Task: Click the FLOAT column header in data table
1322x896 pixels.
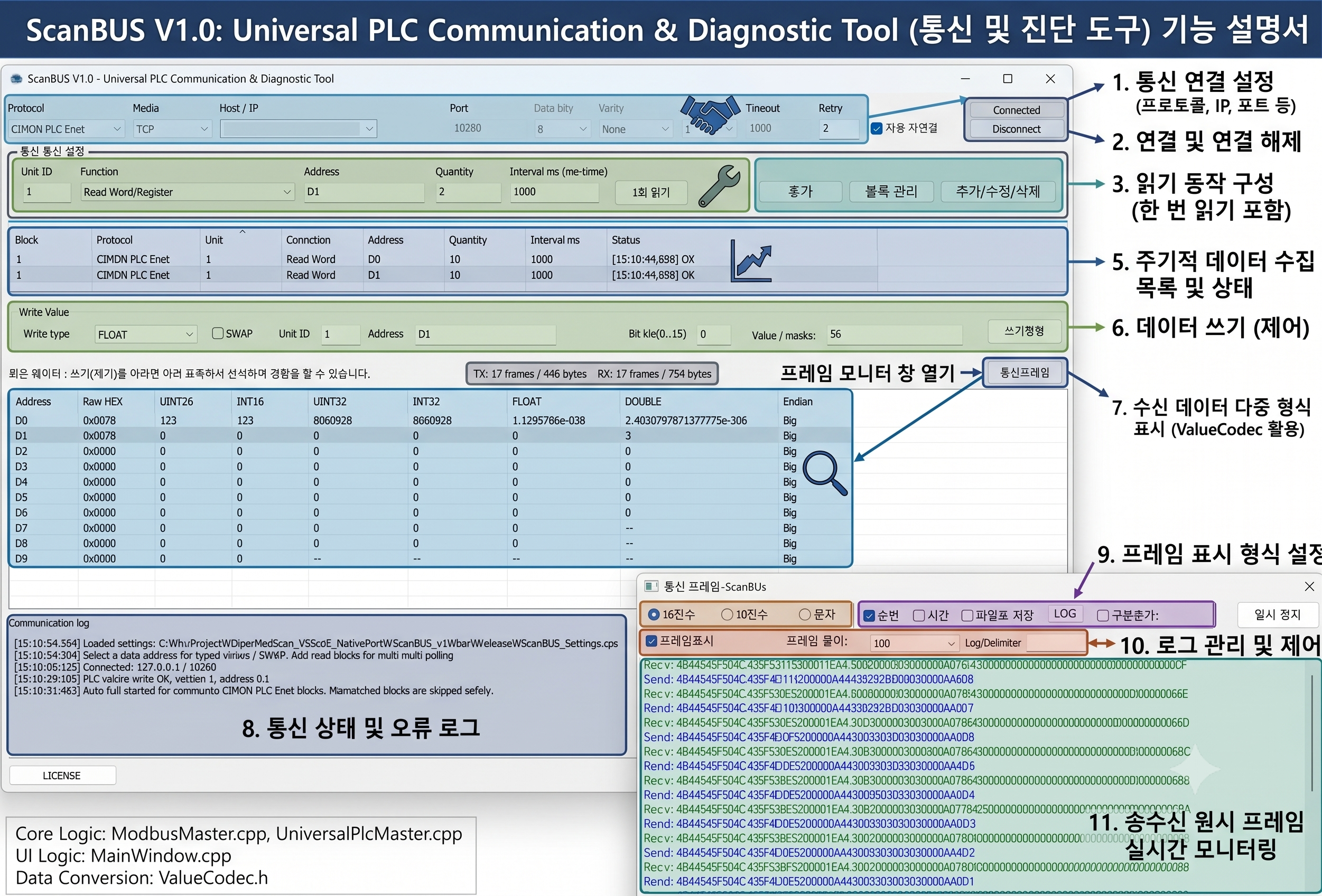Action: pos(563,402)
